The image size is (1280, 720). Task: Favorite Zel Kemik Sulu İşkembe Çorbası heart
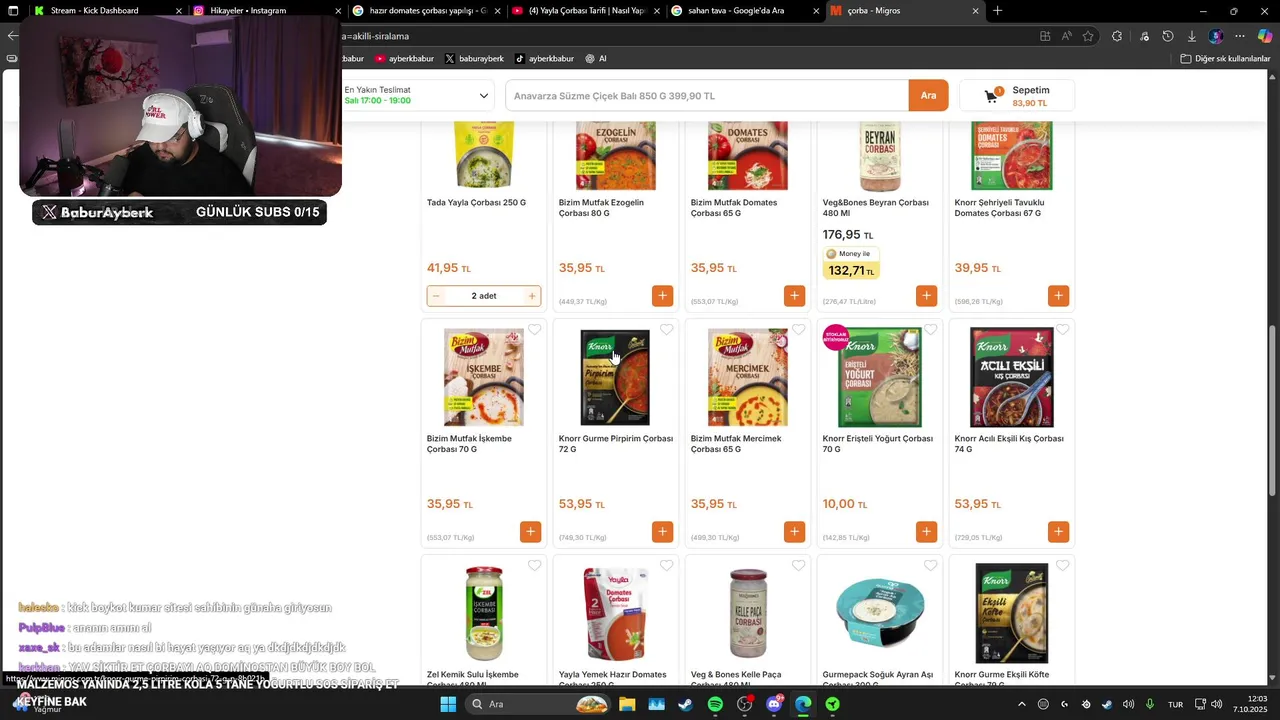pyautogui.click(x=534, y=566)
